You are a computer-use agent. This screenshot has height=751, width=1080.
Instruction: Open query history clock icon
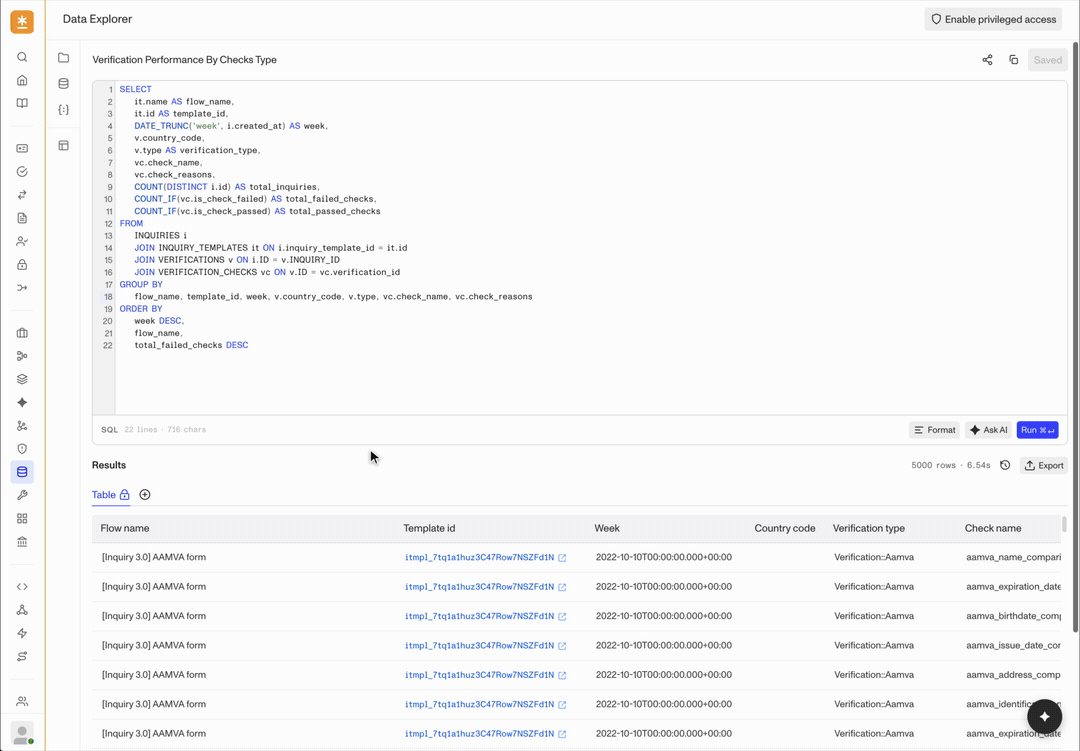tap(1005, 465)
